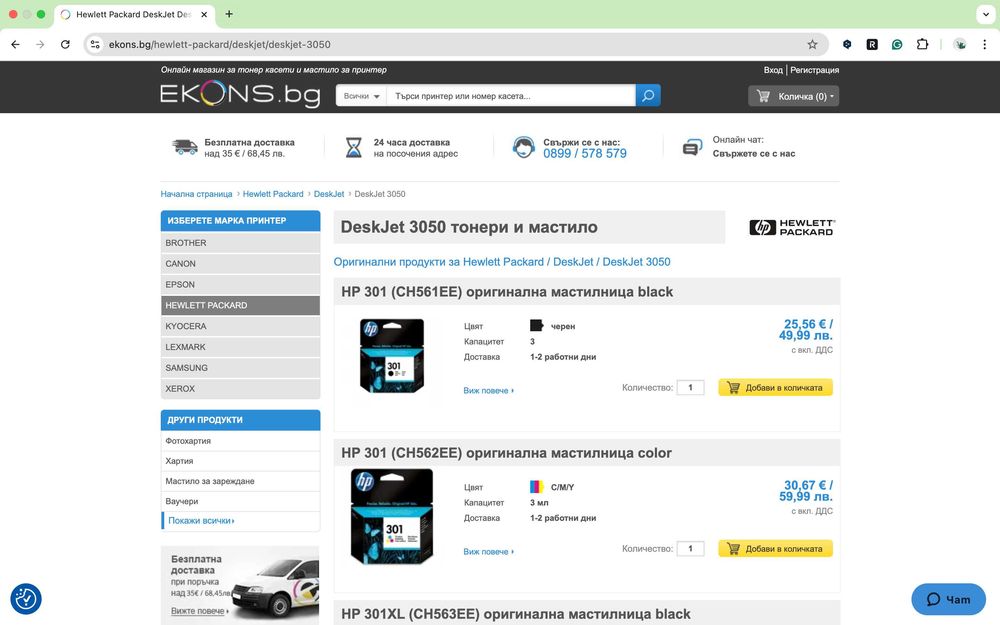Click the EKONS.bg logo
The image size is (1000, 625).
240,94
